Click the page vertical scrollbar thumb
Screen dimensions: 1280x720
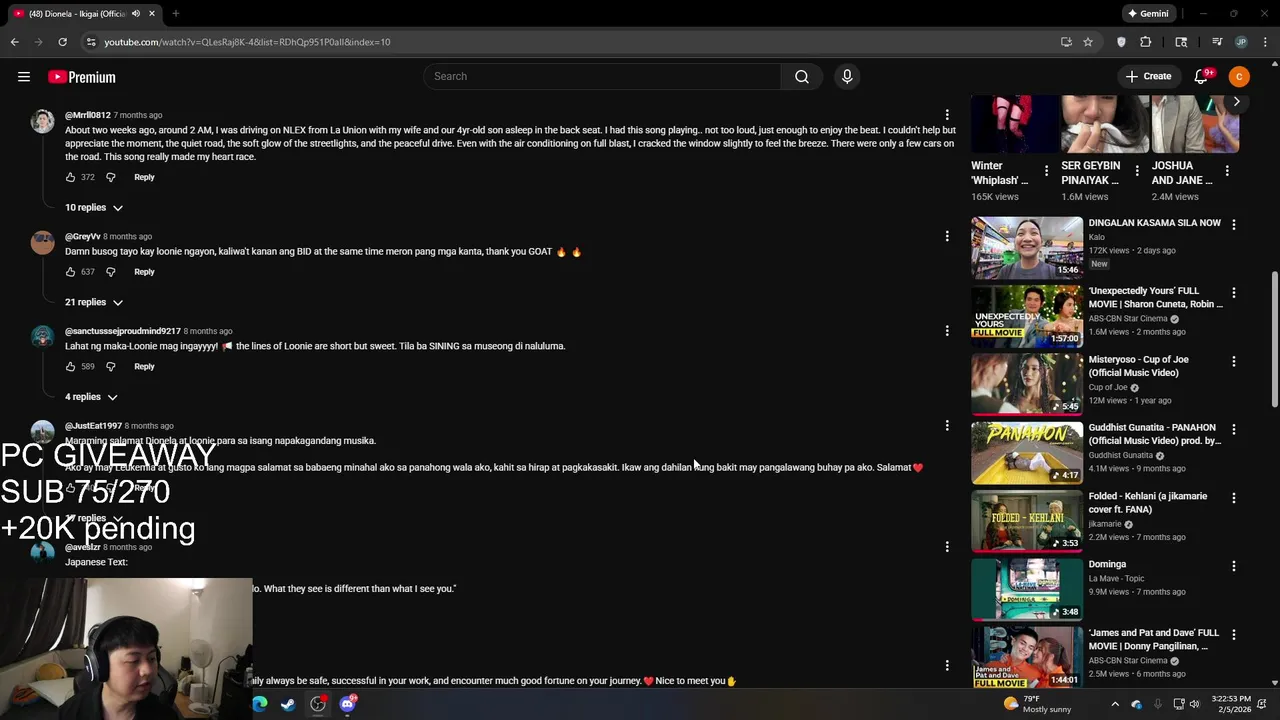pos(1274,340)
